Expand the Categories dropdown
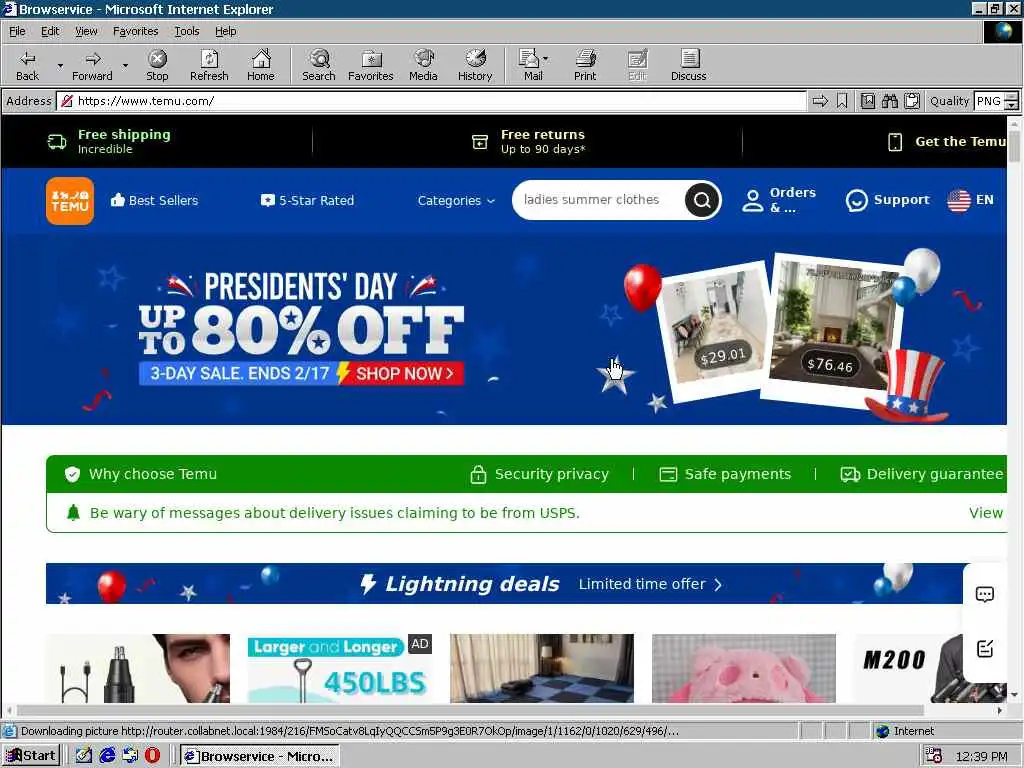Screen dimensions: 1024x768 [x=456, y=200]
